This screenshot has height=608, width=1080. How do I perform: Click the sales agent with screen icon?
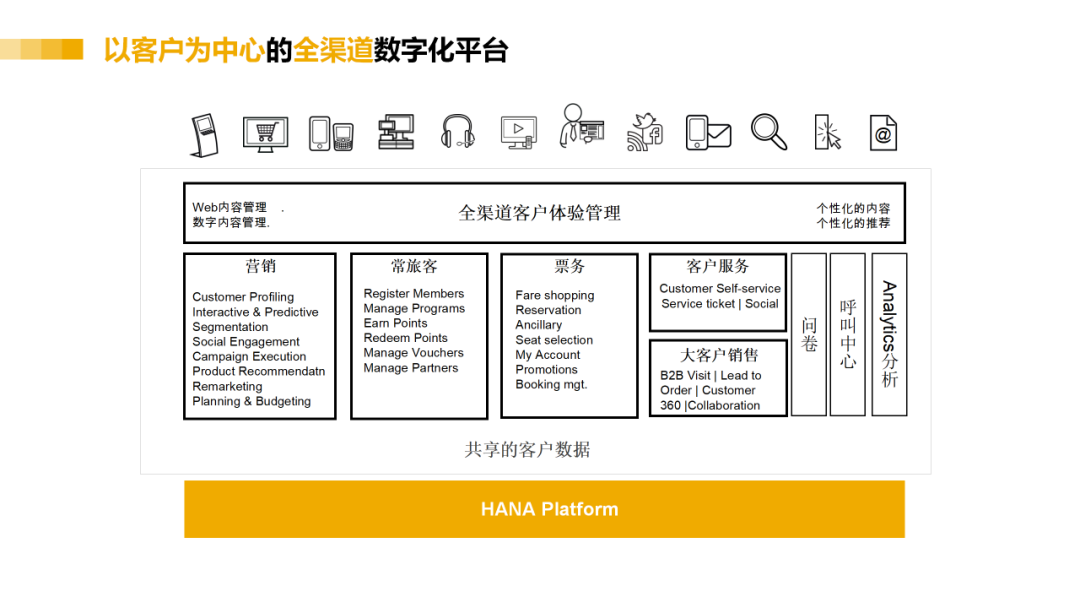[582, 125]
